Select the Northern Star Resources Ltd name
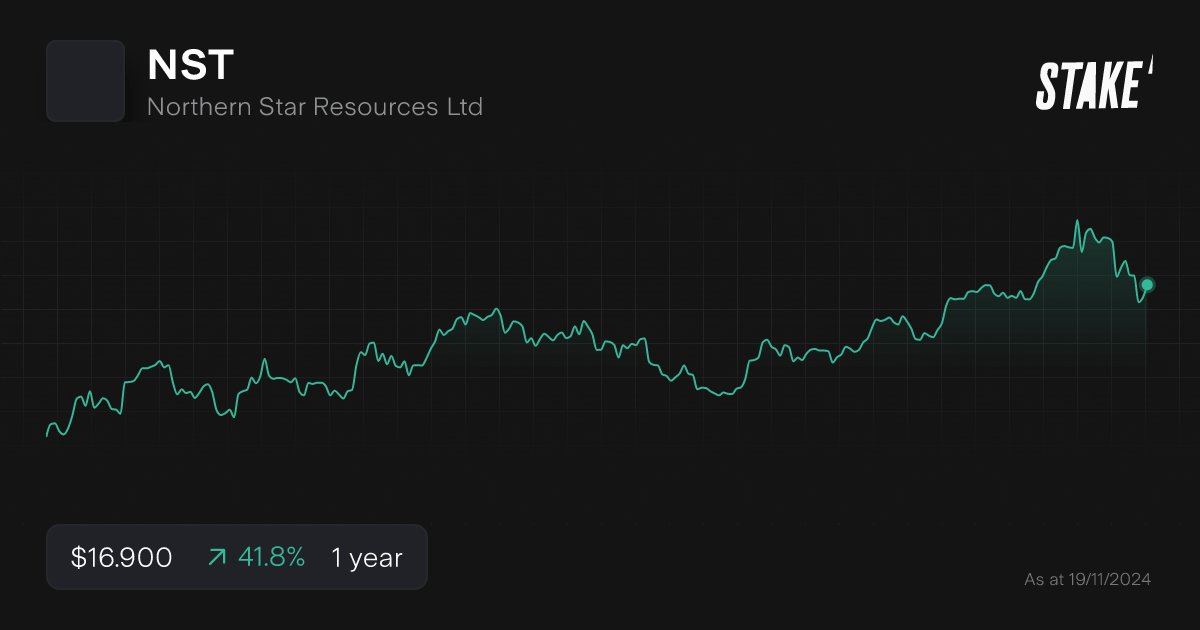 pos(316,106)
